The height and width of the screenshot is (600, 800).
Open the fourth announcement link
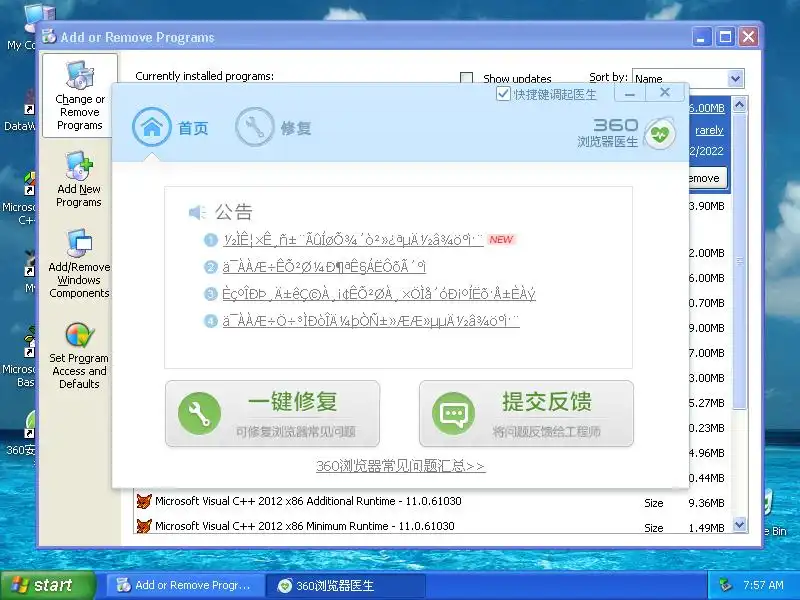coord(371,321)
